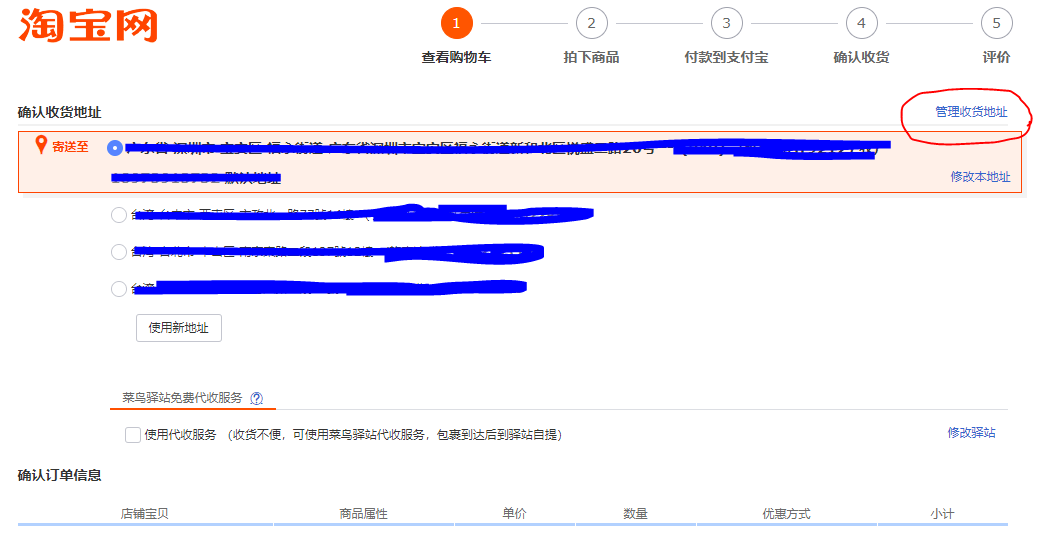The image size is (1037, 542).
Task: Click the 寄送至 label
Action: pos(70,147)
